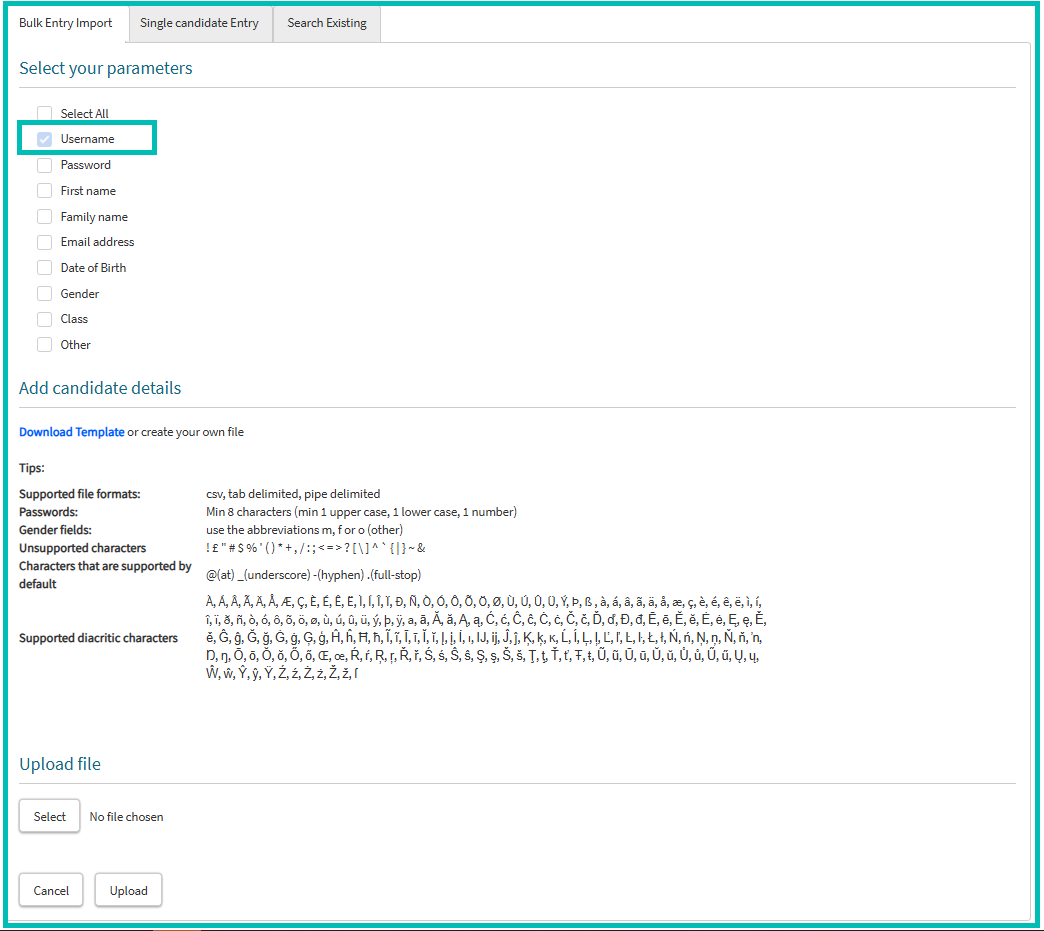Click the 'Supported file formats:' label
This screenshot has width=1044, height=931.
[80, 494]
